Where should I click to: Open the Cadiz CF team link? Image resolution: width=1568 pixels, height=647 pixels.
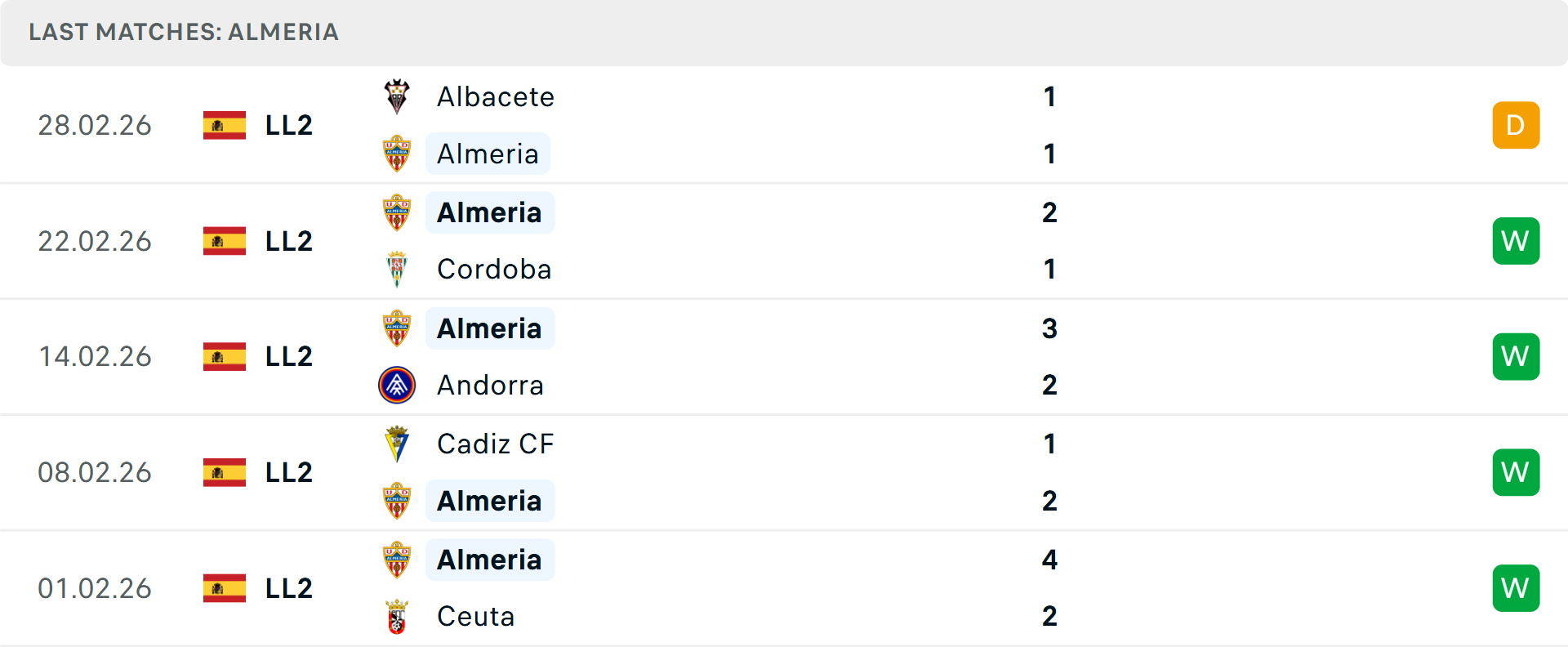point(495,444)
